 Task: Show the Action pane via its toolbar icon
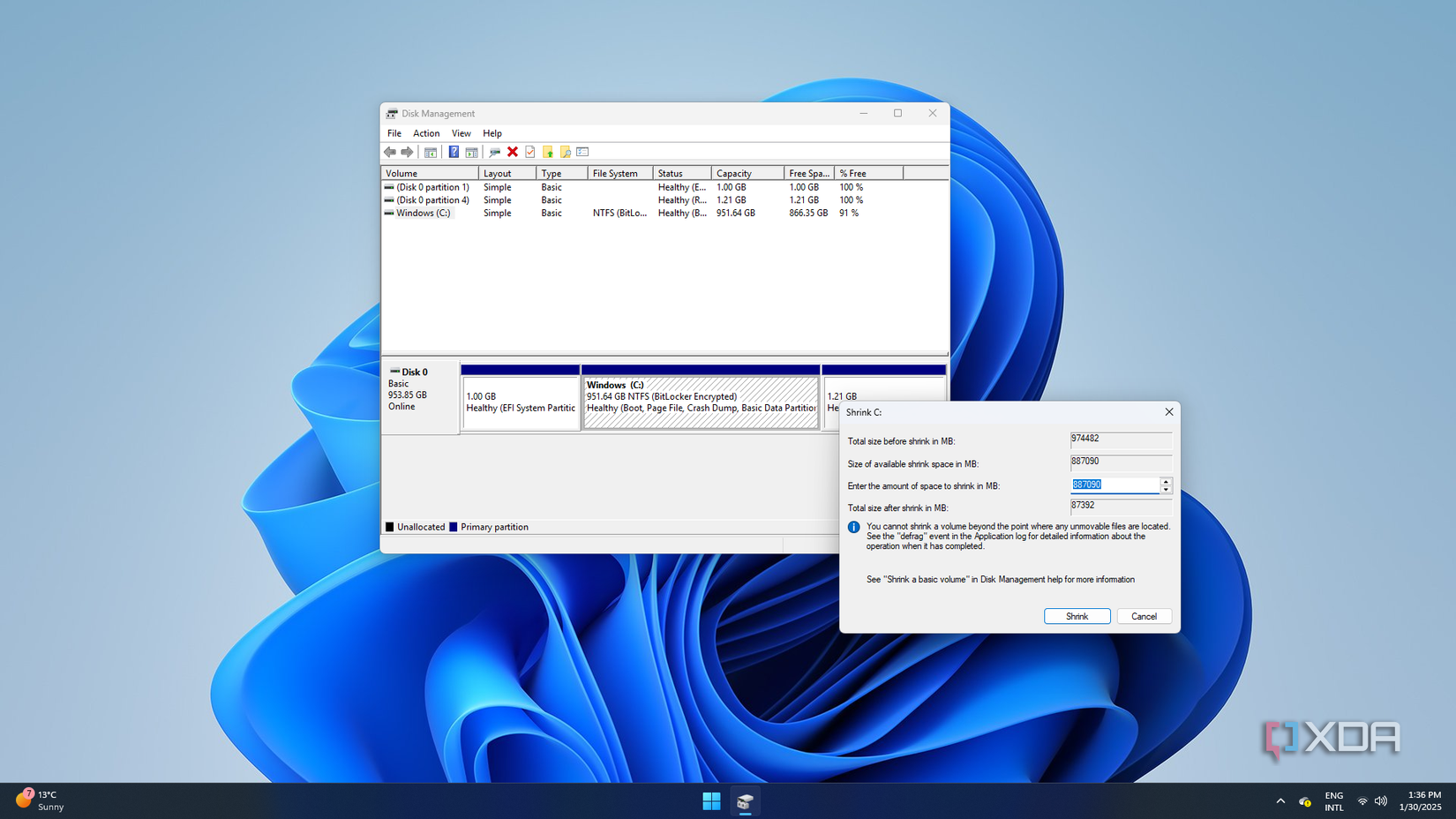472,152
